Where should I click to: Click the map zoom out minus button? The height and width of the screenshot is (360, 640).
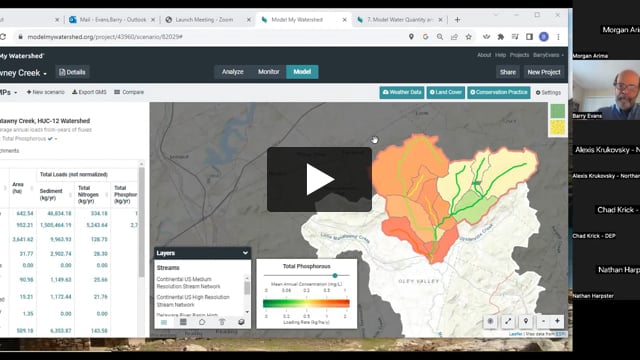[x=543, y=321]
